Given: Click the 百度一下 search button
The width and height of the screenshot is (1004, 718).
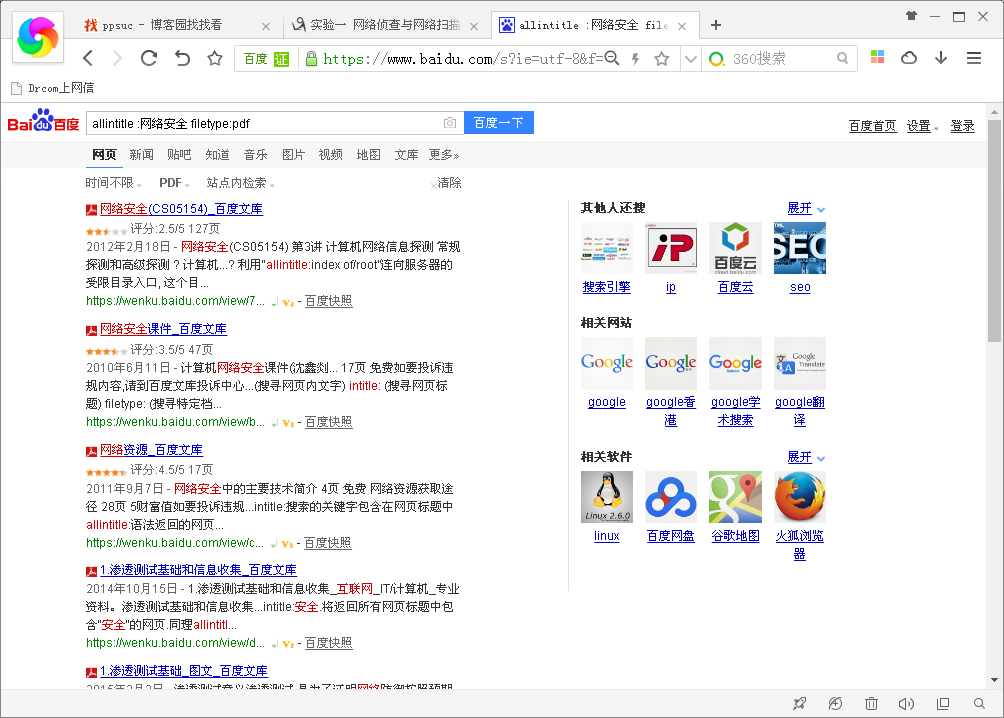Looking at the screenshot, I should [x=498, y=122].
